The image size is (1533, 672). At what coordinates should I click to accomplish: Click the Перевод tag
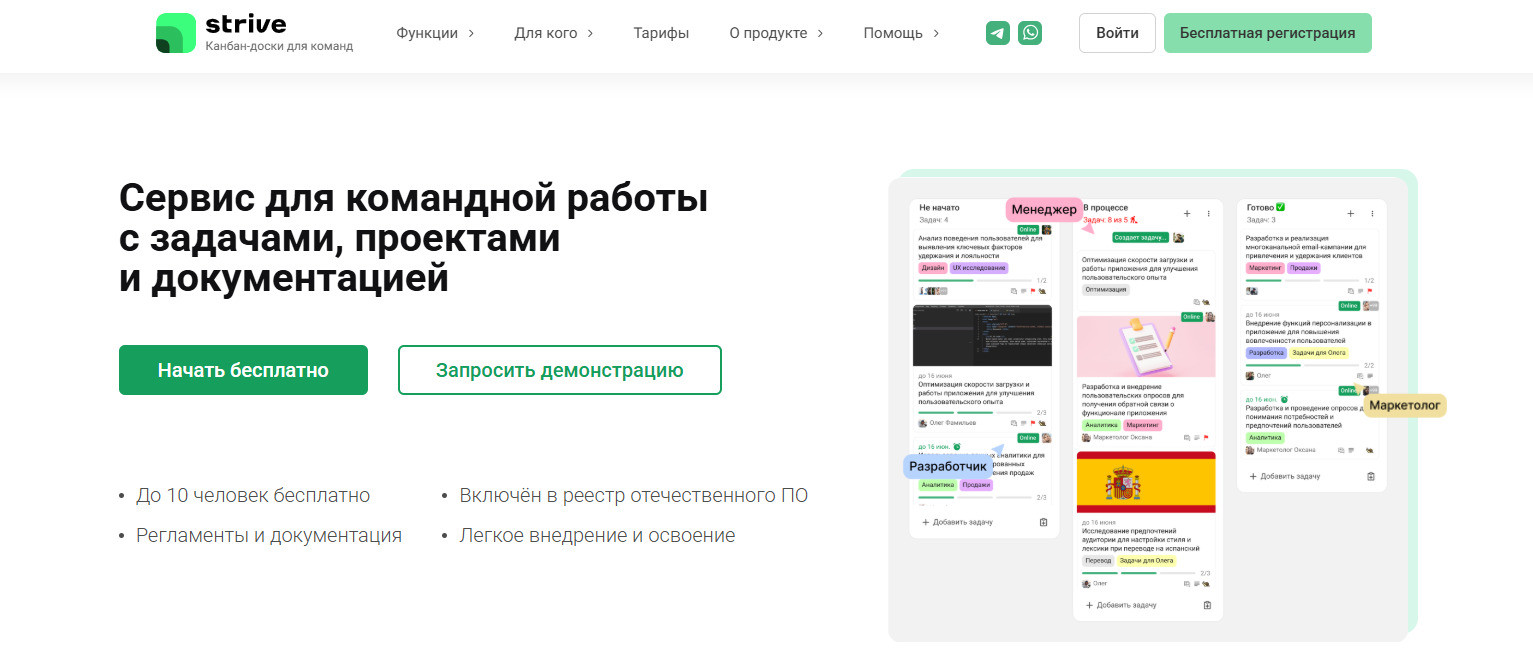tap(1097, 560)
